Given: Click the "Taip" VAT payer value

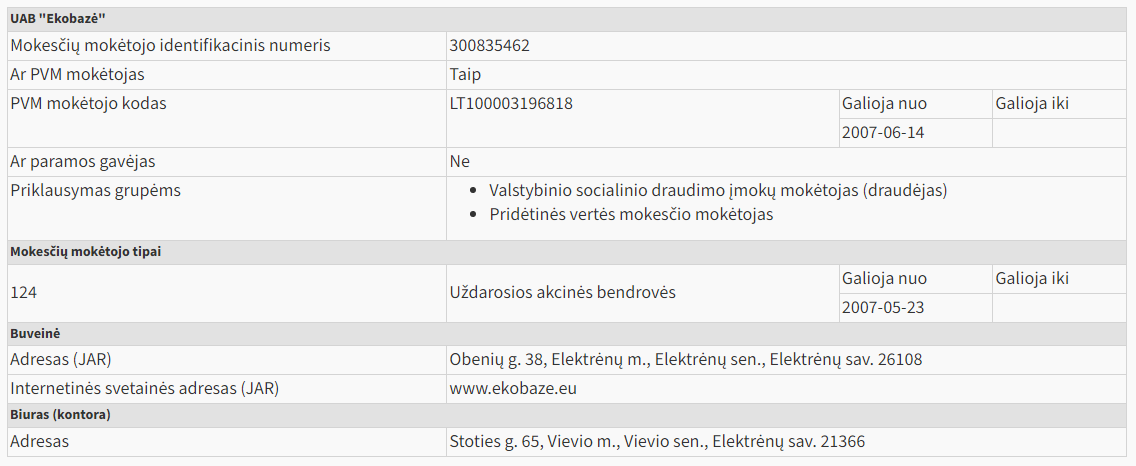Looking at the screenshot, I should click(466, 75).
